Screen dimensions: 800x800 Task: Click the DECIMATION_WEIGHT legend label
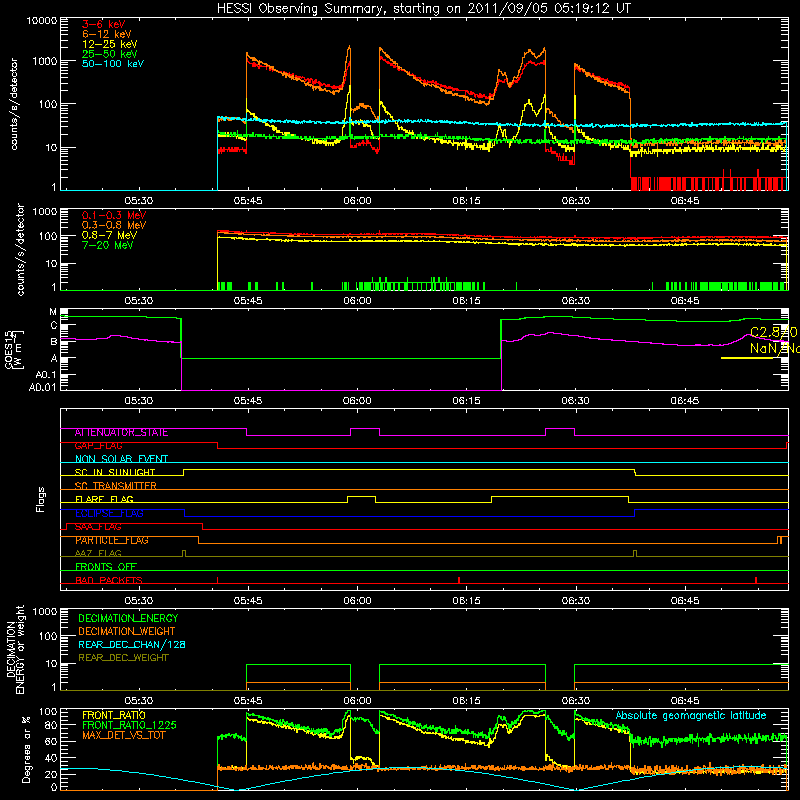click(x=127, y=631)
